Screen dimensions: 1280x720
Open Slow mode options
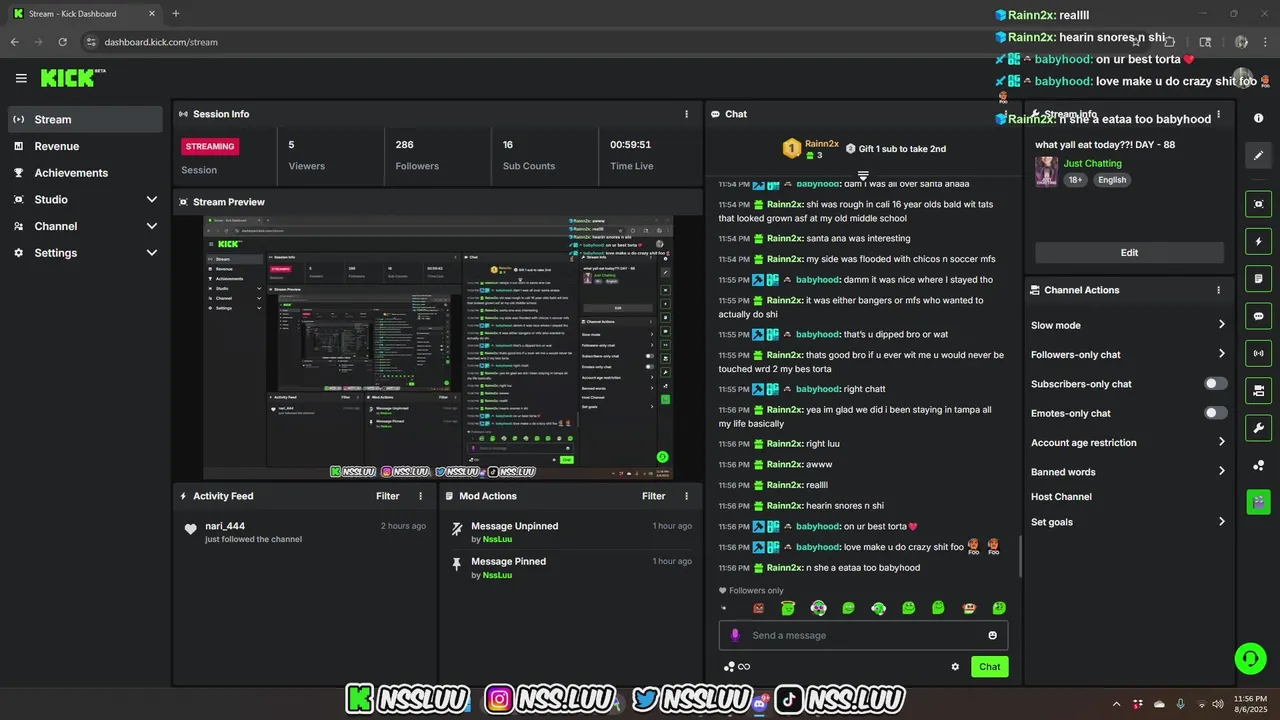[x=1128, y=325]
